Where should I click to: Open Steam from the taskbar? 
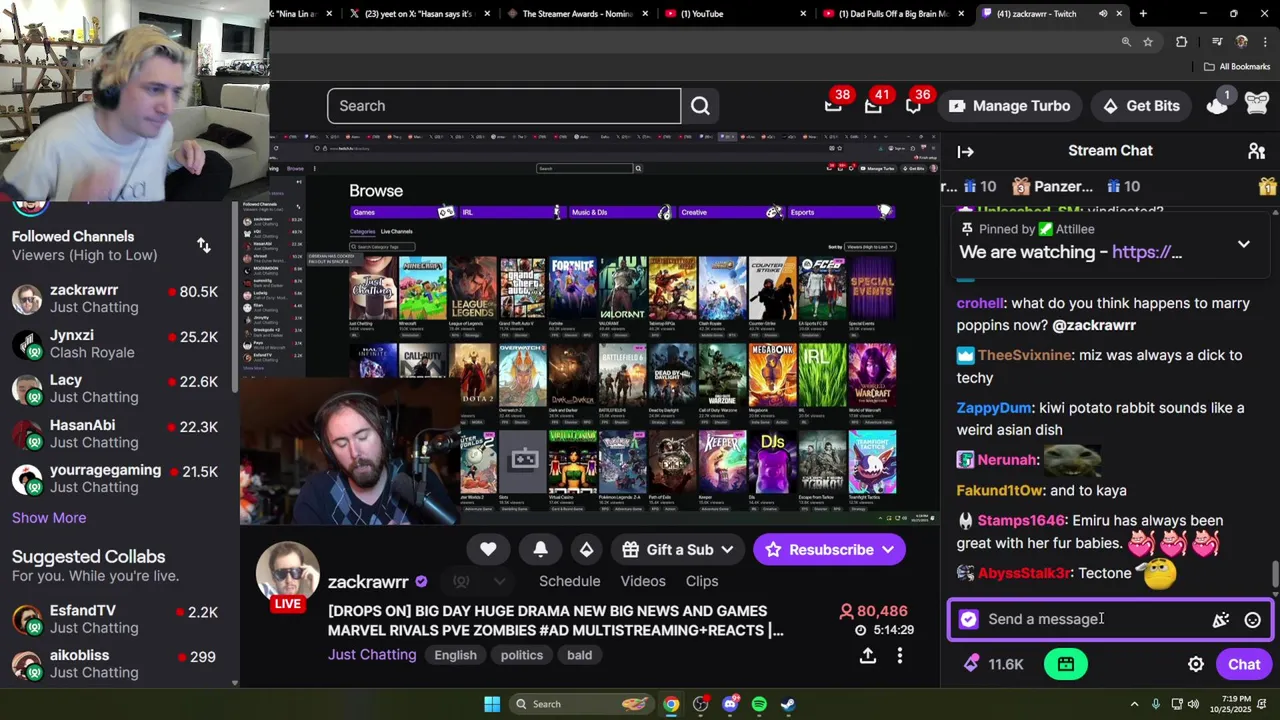click(788, 704)
